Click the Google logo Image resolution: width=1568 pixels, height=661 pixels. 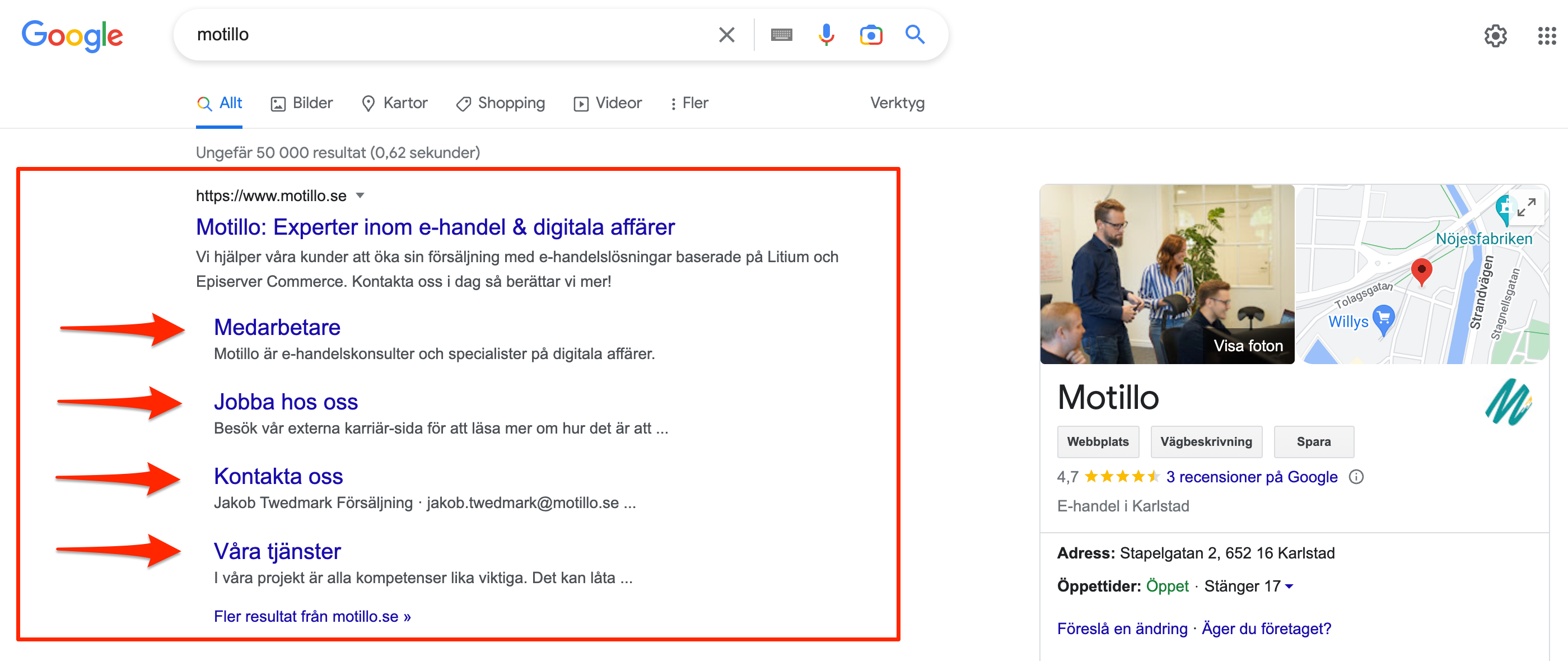[x=72, y=35]
